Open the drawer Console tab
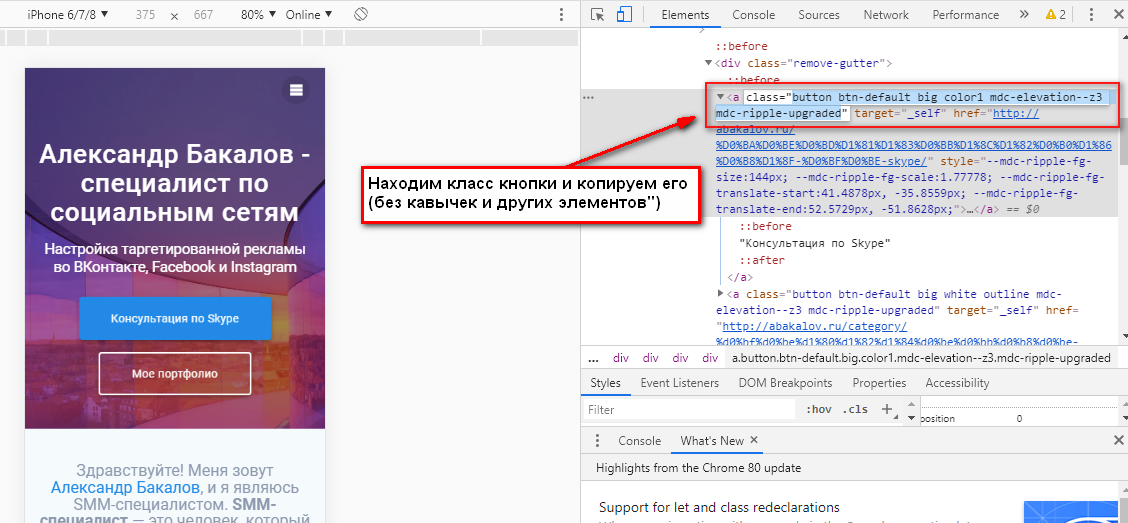This screenshot has height=523, width=1128. click(x=640, y=441)
